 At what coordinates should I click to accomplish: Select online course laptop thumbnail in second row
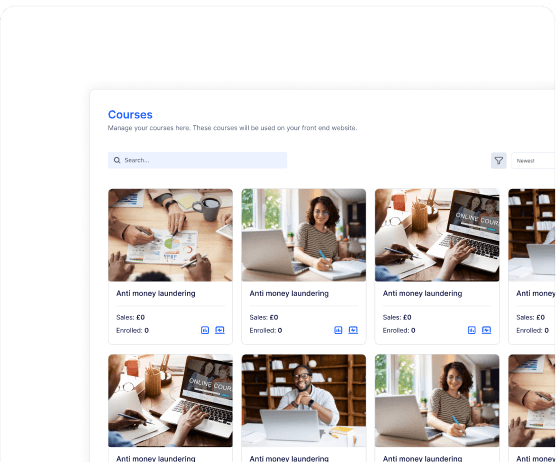[171, 401]
